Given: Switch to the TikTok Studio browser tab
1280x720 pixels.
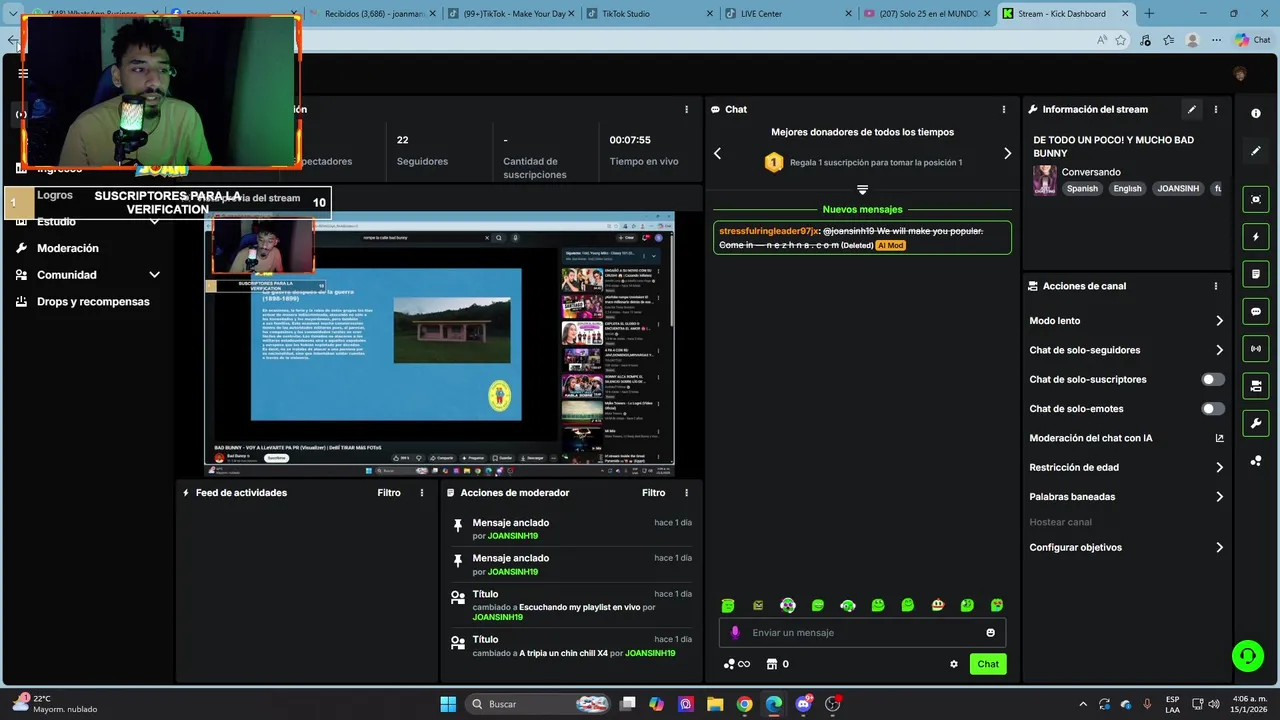Looking at the screenshot, I should click(648, 14).
